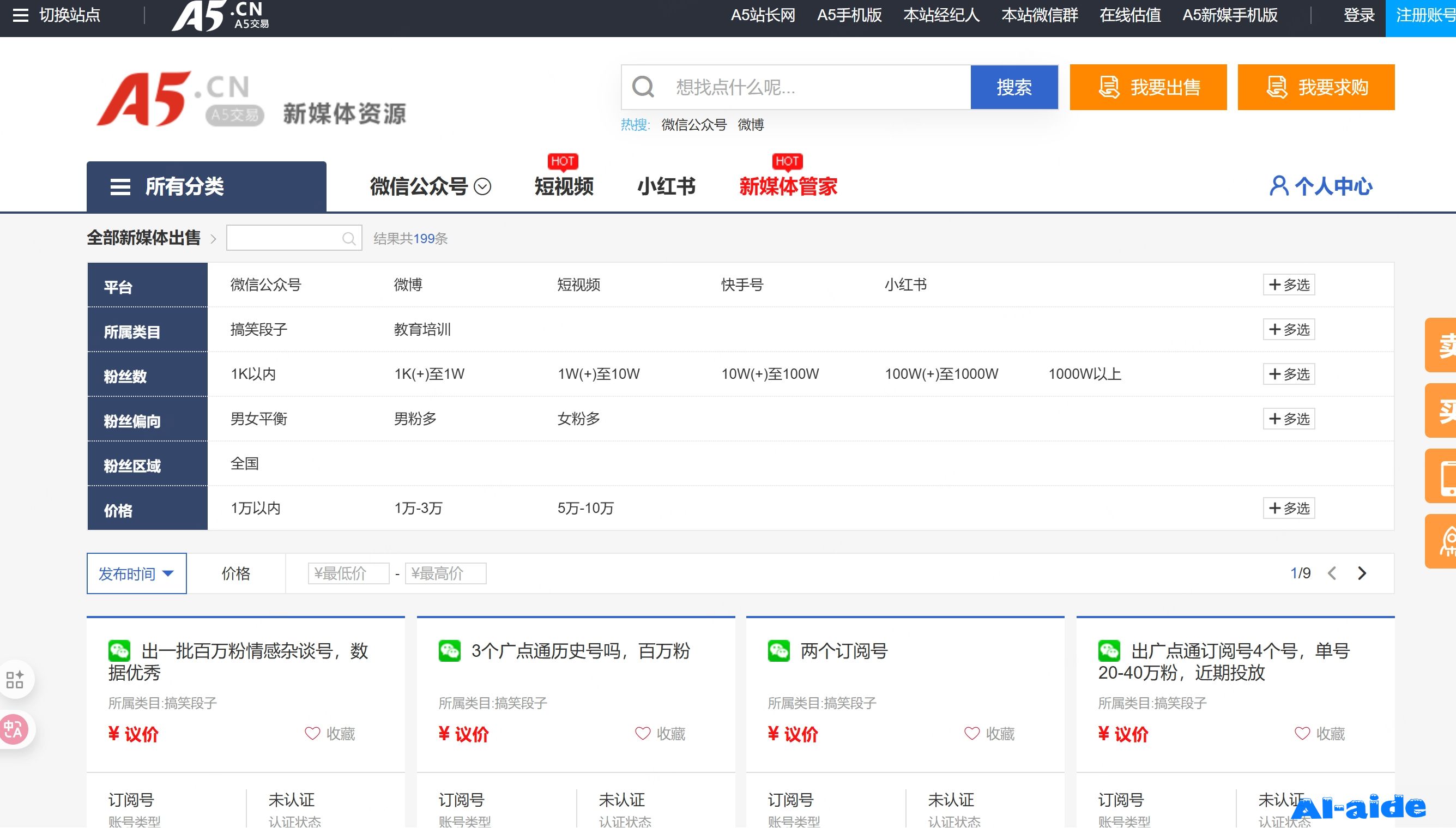This screenshot has height=828, width=1456.
Task: Open A5站长网 in top bar
Action: pos(763,15)
